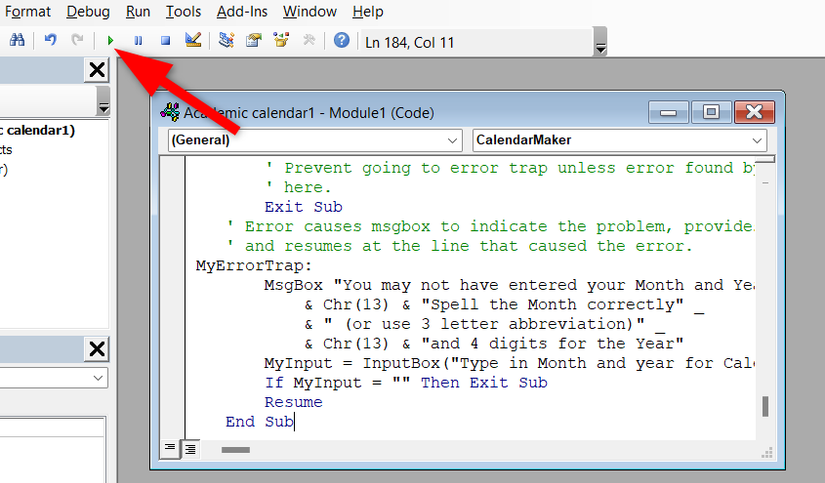
Task: Click the 'and 4 digits for the Year' line
Action: tap(494, 343)
